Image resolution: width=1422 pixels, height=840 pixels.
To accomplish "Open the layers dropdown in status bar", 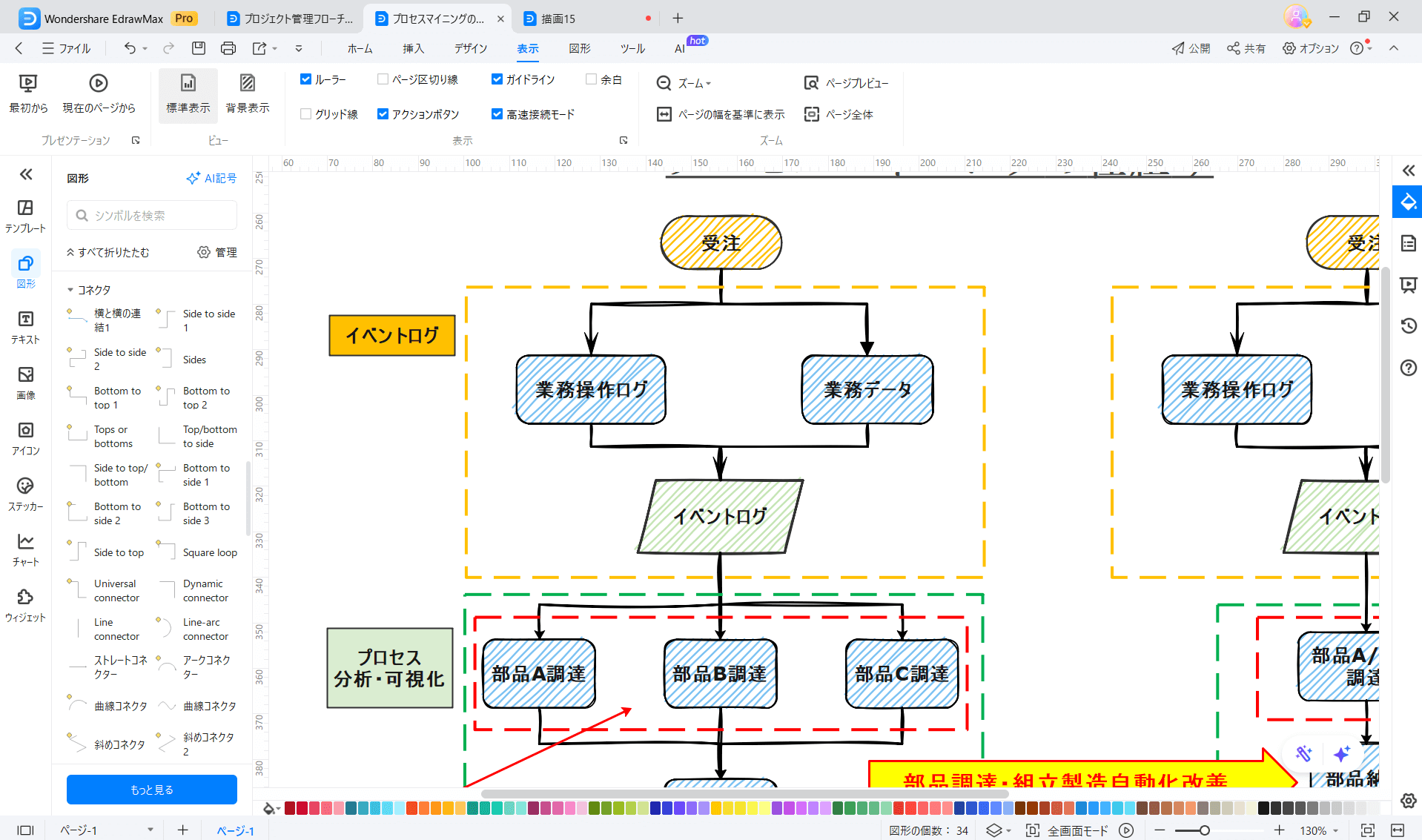I will pos(999,830).
